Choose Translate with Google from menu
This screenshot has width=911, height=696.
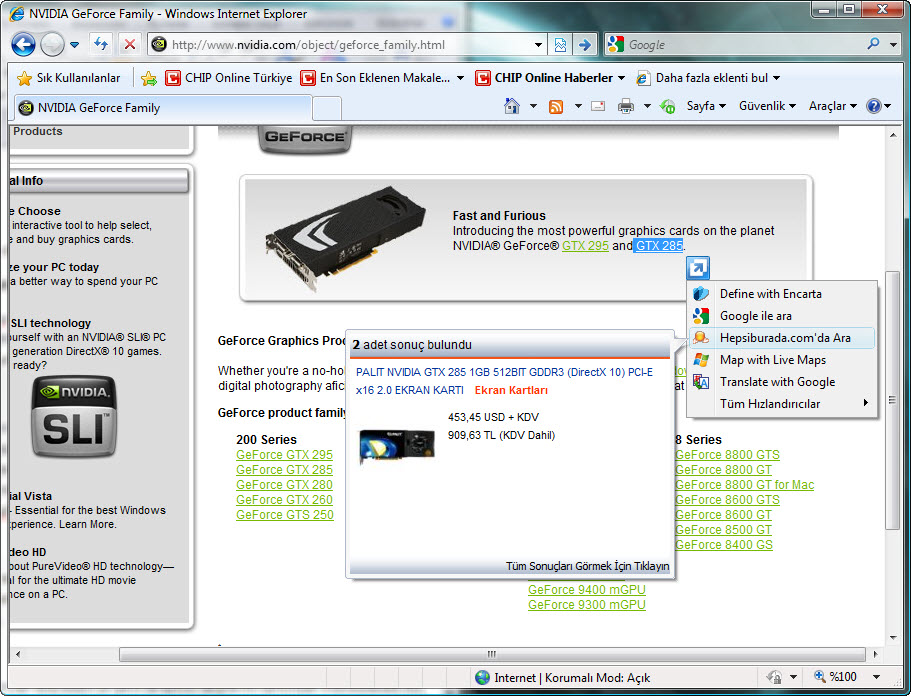tap(776, 382)
